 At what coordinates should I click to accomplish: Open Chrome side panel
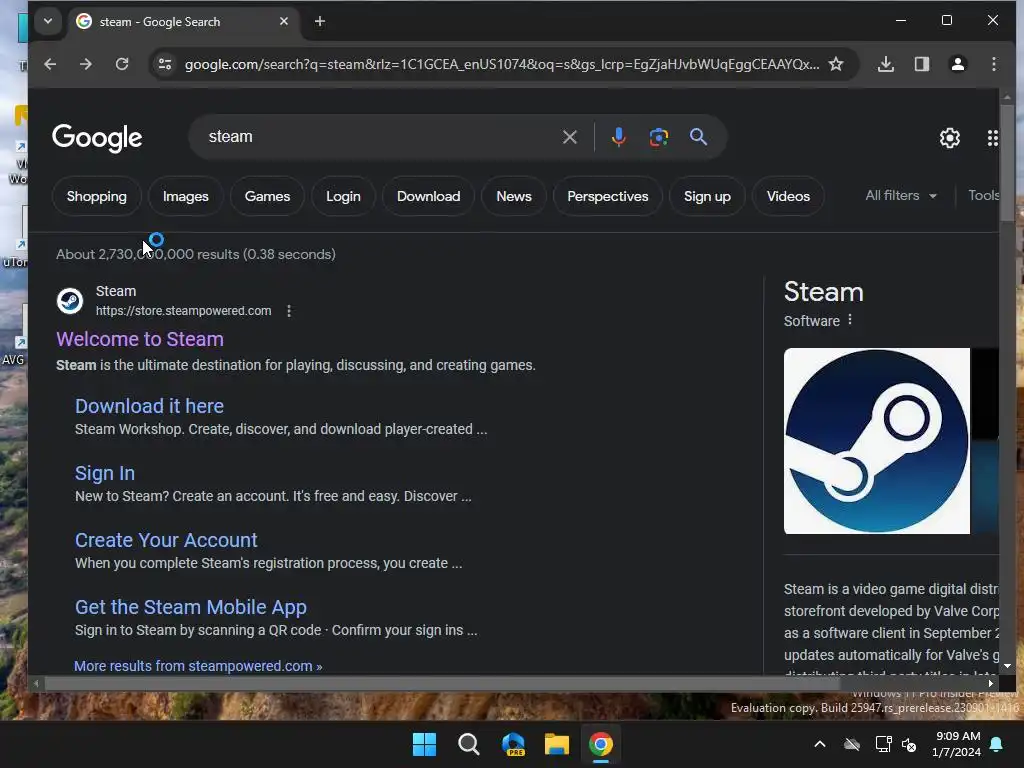[921, 64]
